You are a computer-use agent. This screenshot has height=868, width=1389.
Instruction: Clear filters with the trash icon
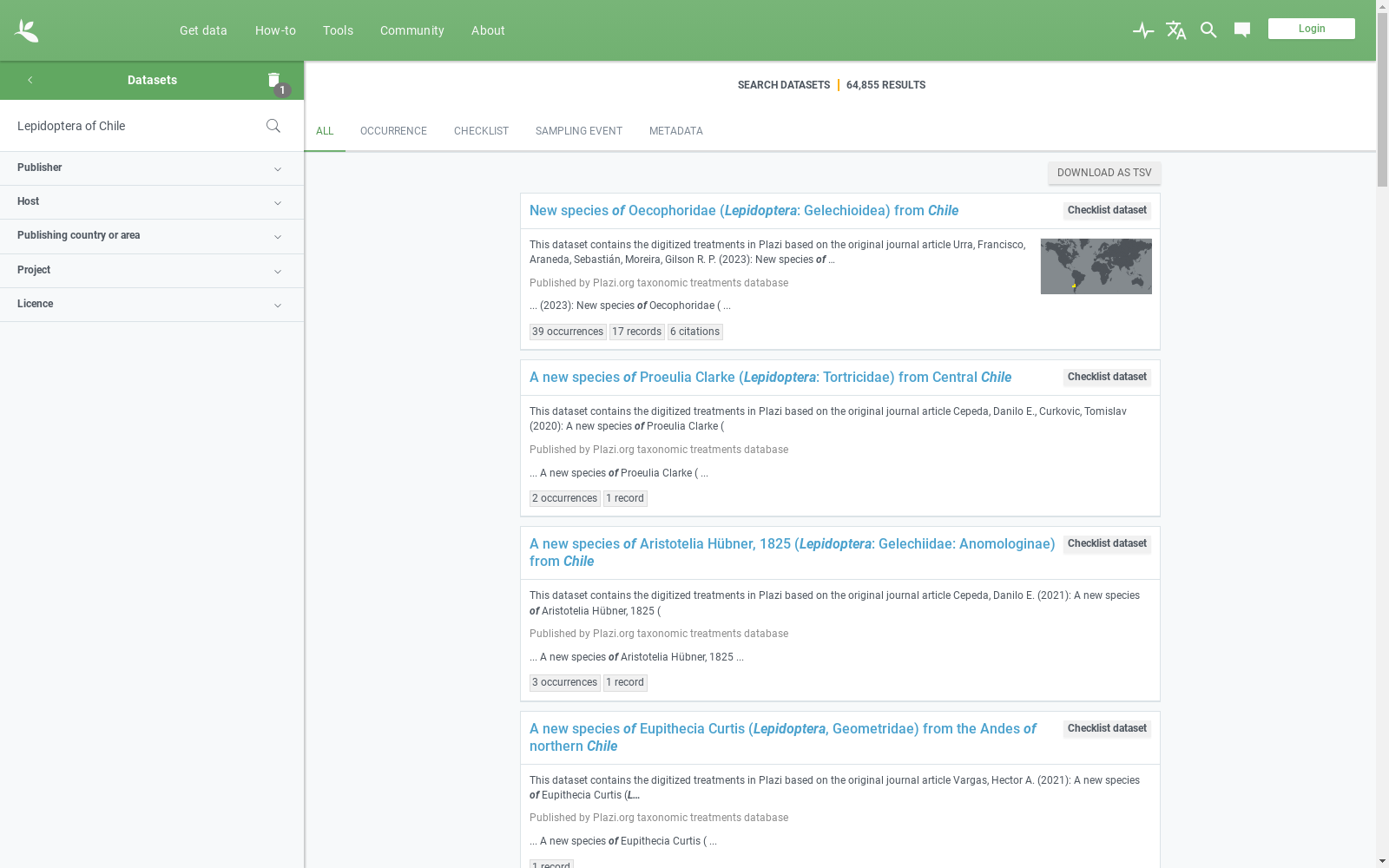273,80
